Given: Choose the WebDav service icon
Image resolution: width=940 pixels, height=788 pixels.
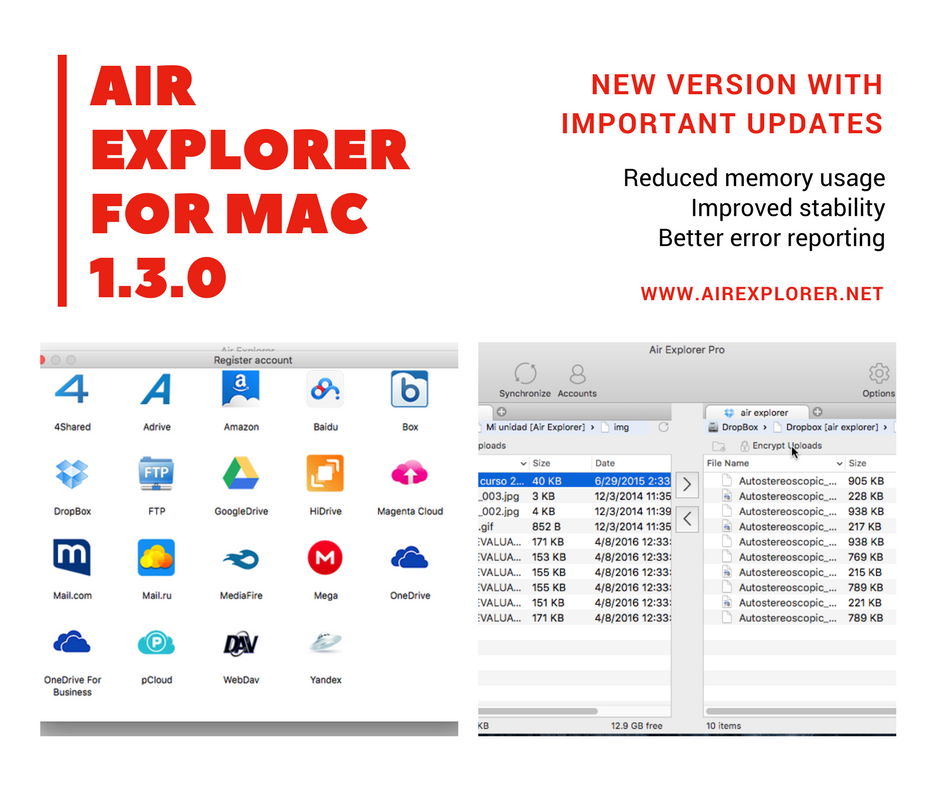Looking at the screenshot, I should 241,643.
